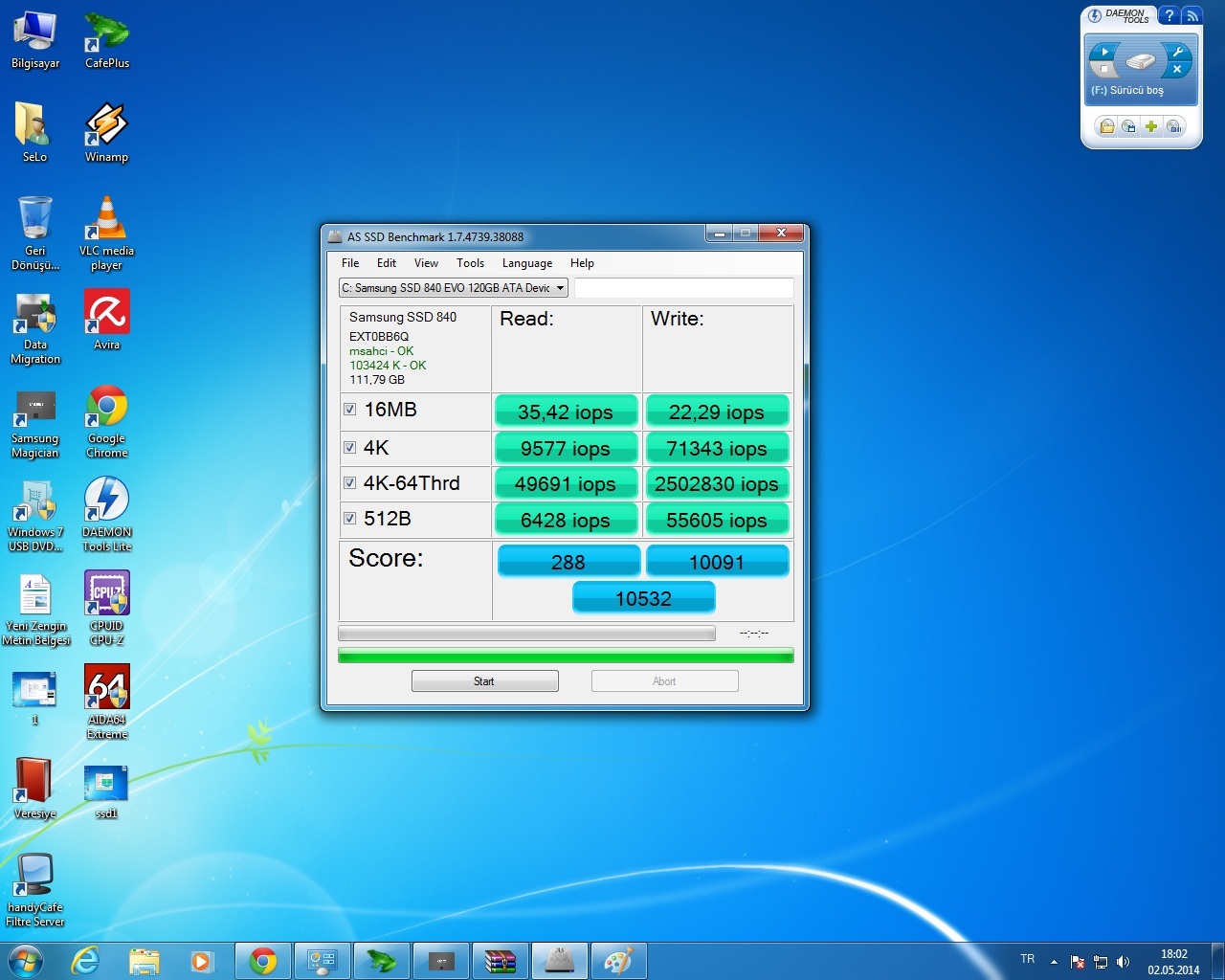Click the green overall progress bar
The height and width of the screenshot is (980, 1225).
(x=566, y=656)
